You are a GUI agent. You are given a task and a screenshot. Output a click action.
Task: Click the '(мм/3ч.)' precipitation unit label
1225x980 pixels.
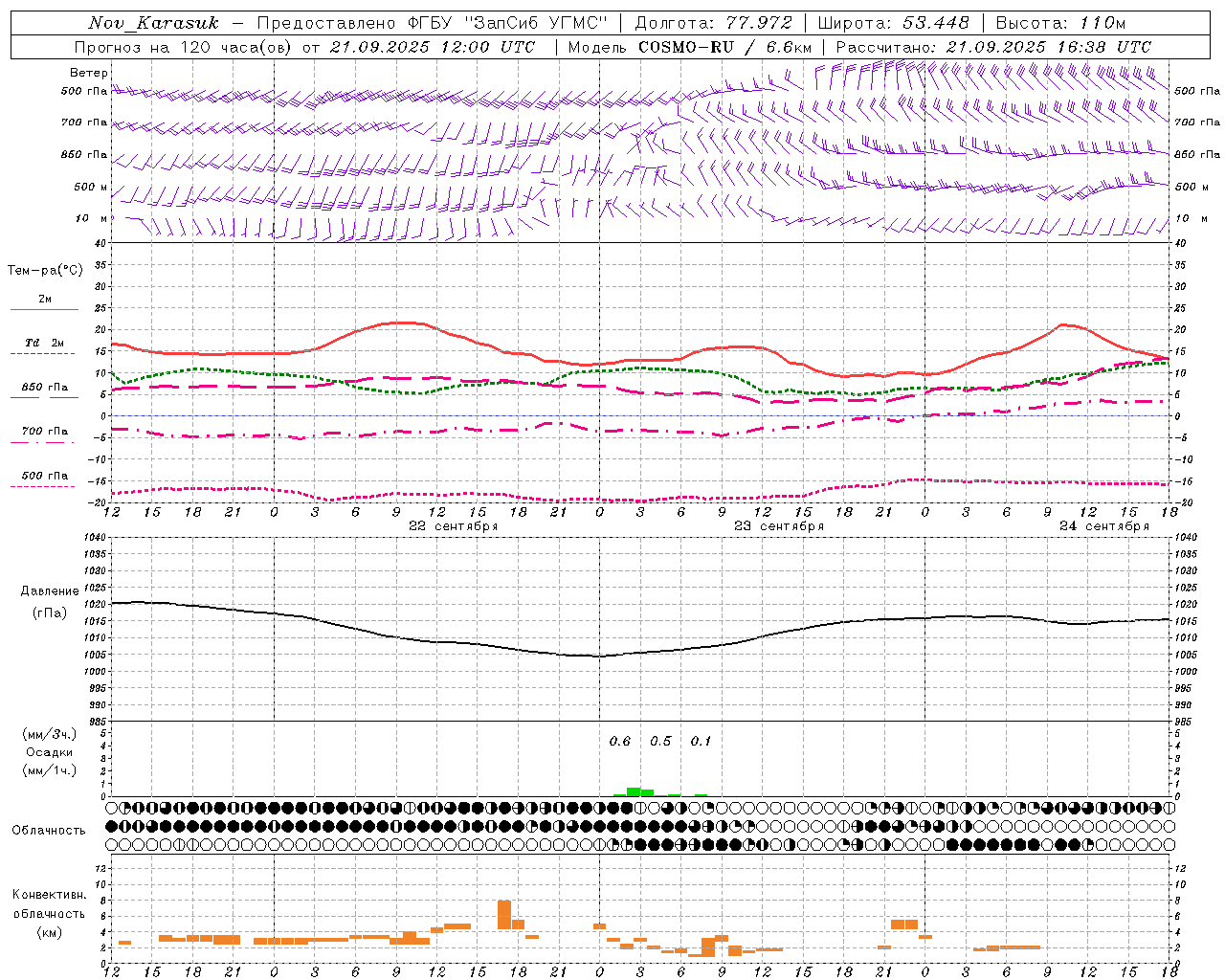50,734
